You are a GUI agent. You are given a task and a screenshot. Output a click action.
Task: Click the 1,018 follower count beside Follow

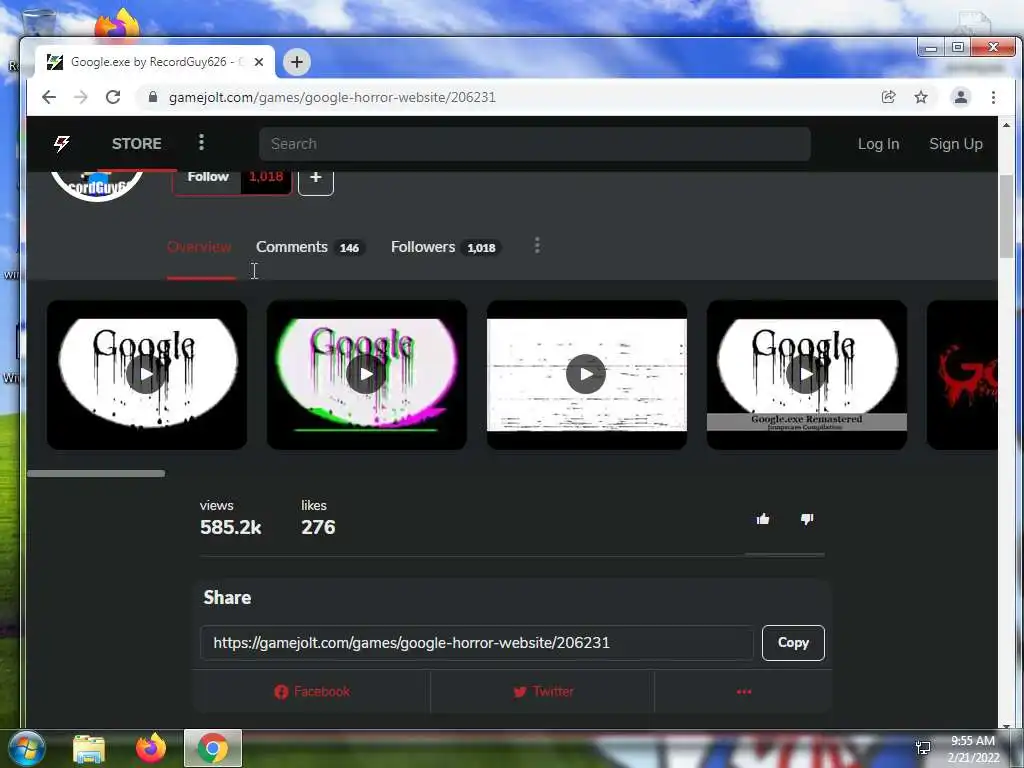coord(266,179)
